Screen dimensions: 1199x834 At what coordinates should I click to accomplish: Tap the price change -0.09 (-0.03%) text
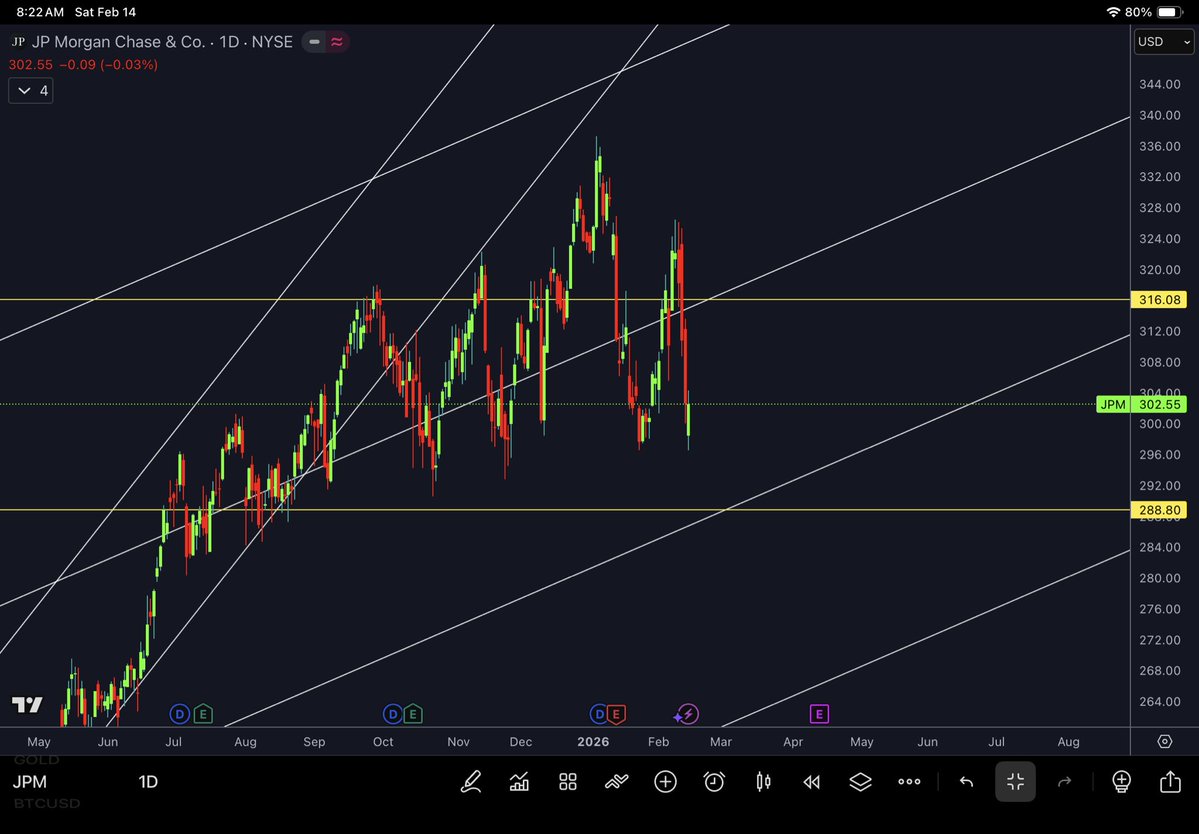click(x=109, y=65)
